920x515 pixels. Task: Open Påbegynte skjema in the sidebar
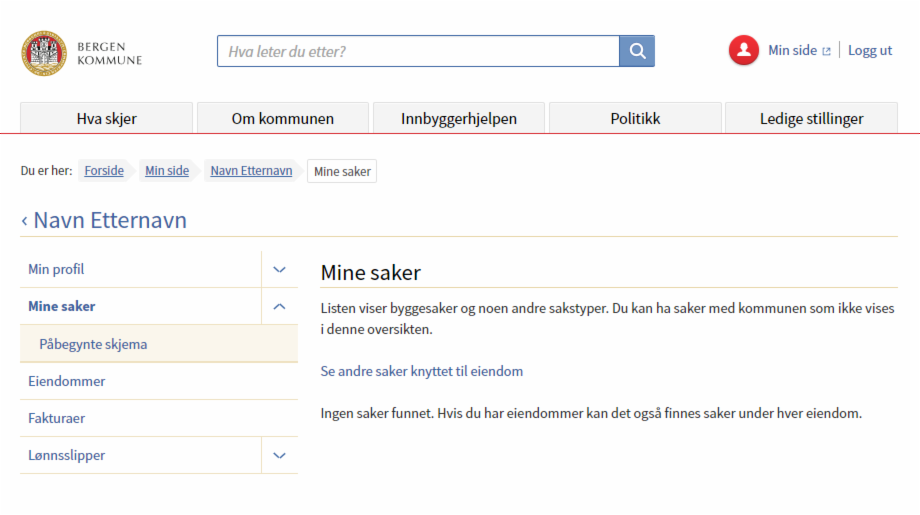pos(93,344)
